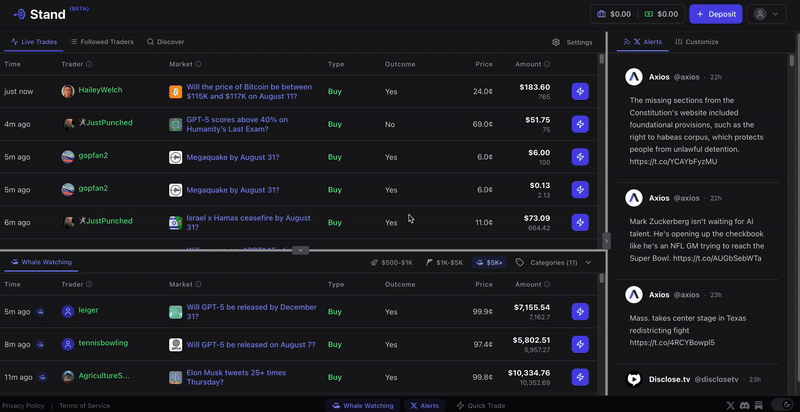Quick trade the GPT-5 Humanity's Last Exam row

[580, 124]
